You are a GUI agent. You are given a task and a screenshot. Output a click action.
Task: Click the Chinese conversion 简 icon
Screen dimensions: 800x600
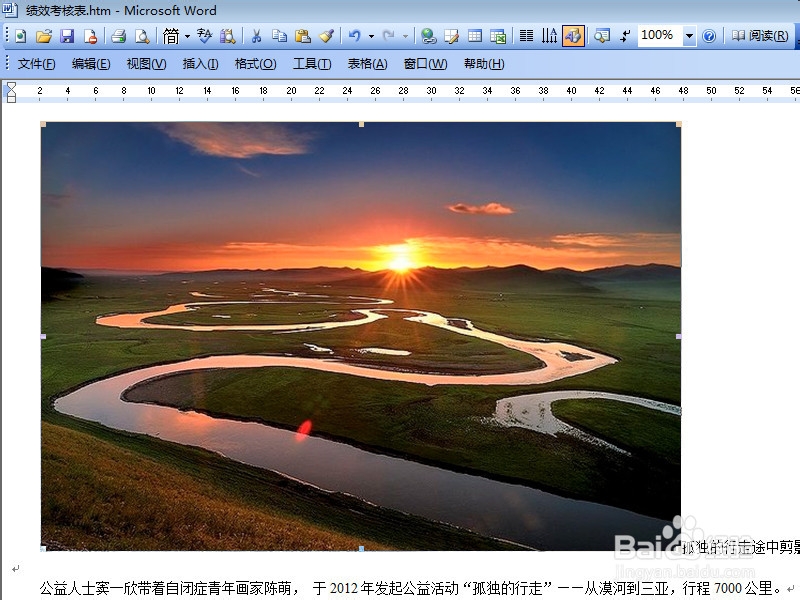click(171, 36)
